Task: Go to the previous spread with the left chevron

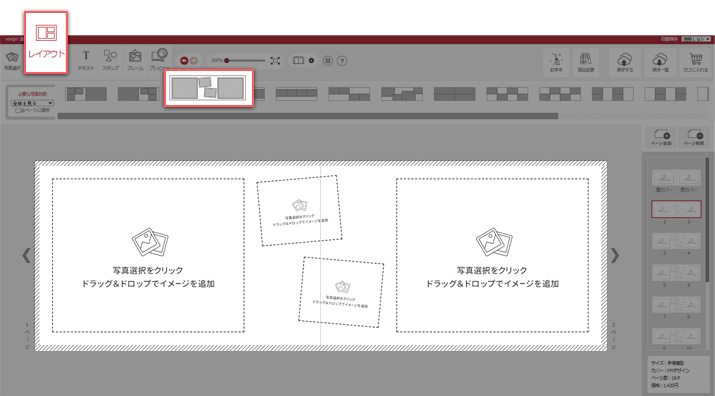Action: [x=26, y=255]
